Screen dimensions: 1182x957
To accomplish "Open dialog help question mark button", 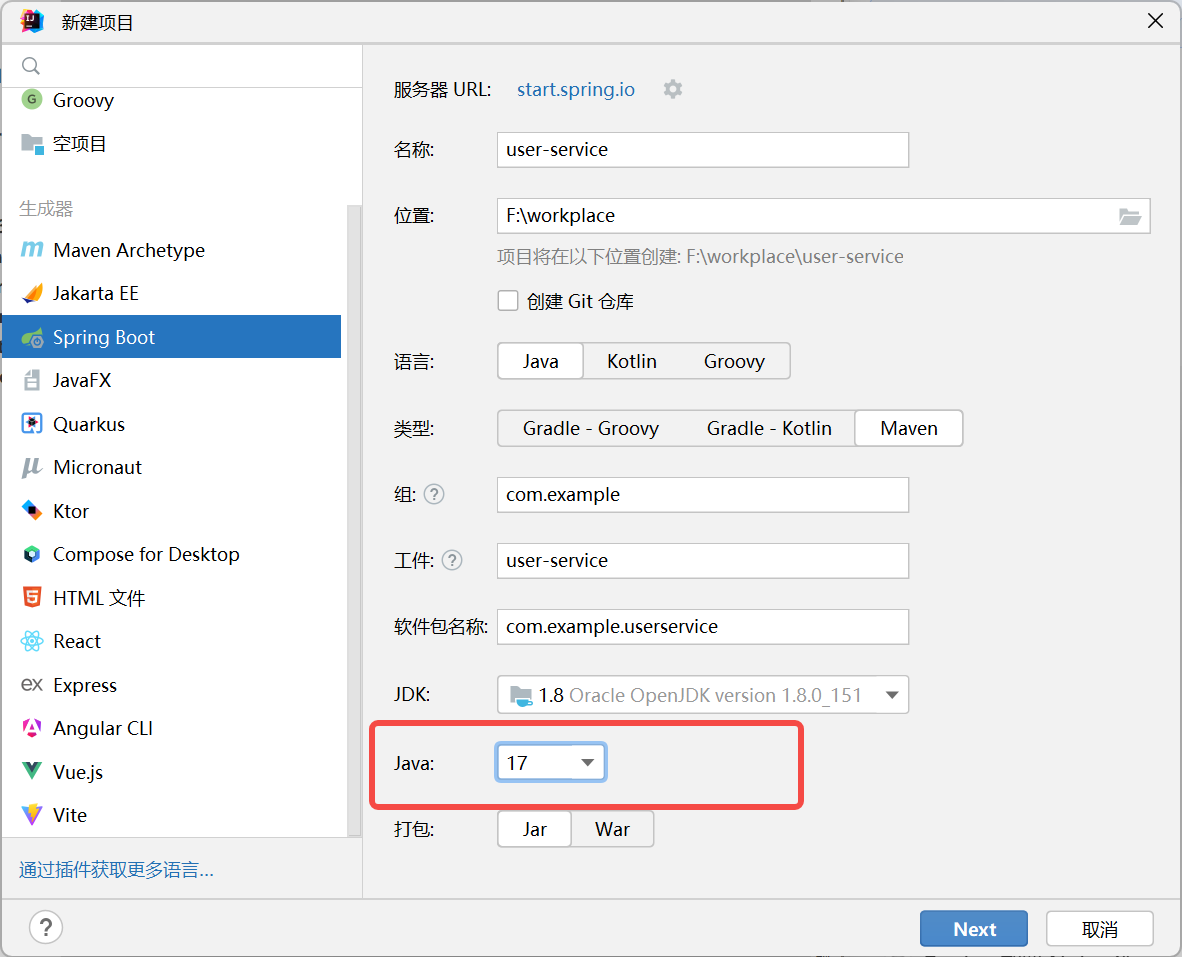I will tap(46, 927).
